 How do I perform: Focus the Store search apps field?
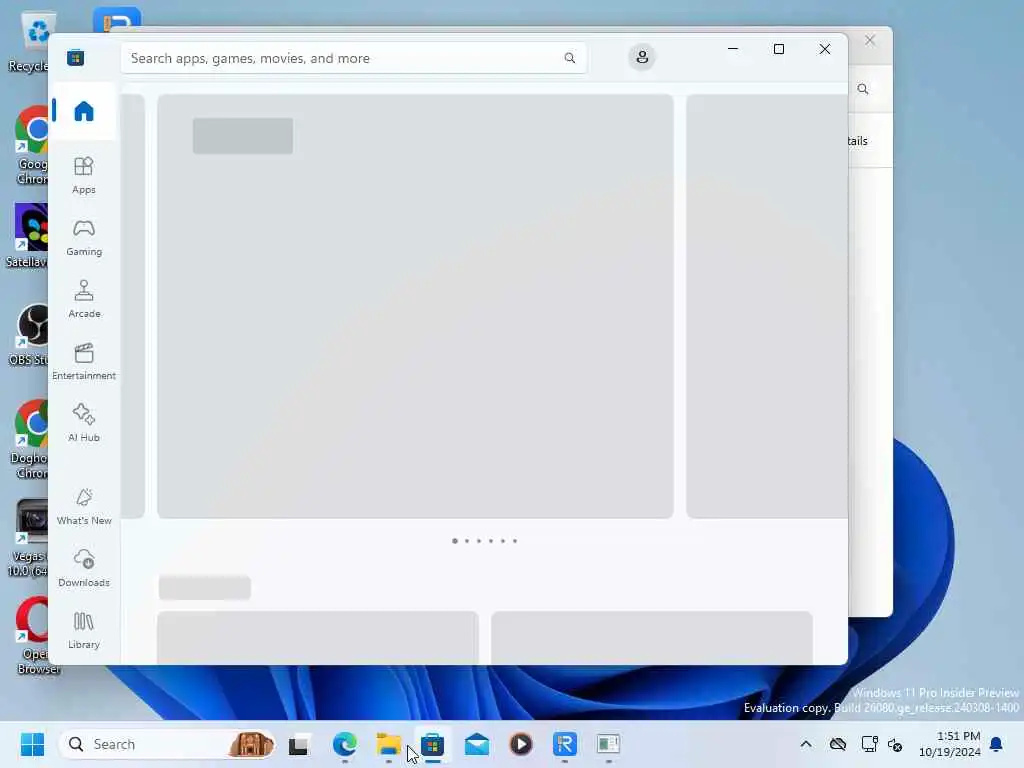pos(353,58)
